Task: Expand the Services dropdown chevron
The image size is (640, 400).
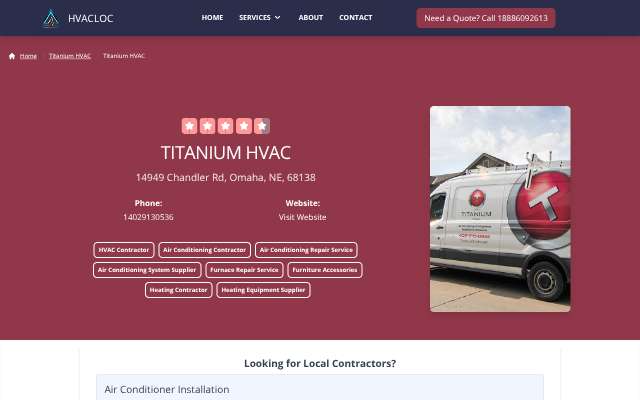Action: click(278, 18)
